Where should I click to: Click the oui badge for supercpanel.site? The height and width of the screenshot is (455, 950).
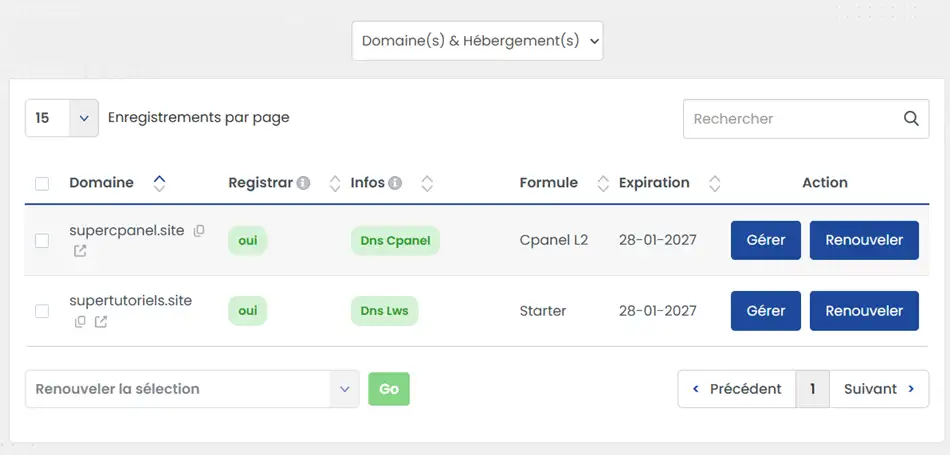click(247, 241)
